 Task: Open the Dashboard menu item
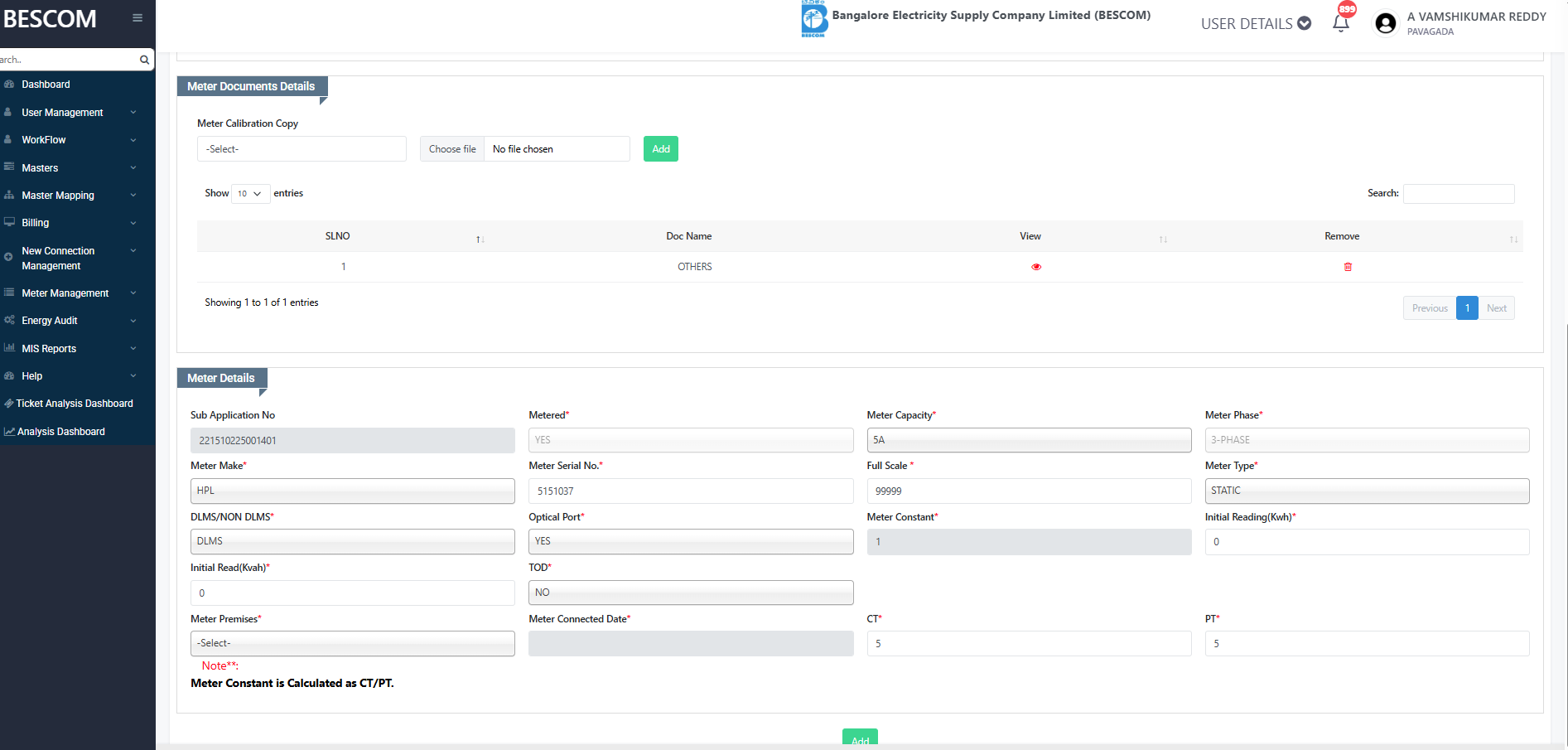[x=46, y=85]
